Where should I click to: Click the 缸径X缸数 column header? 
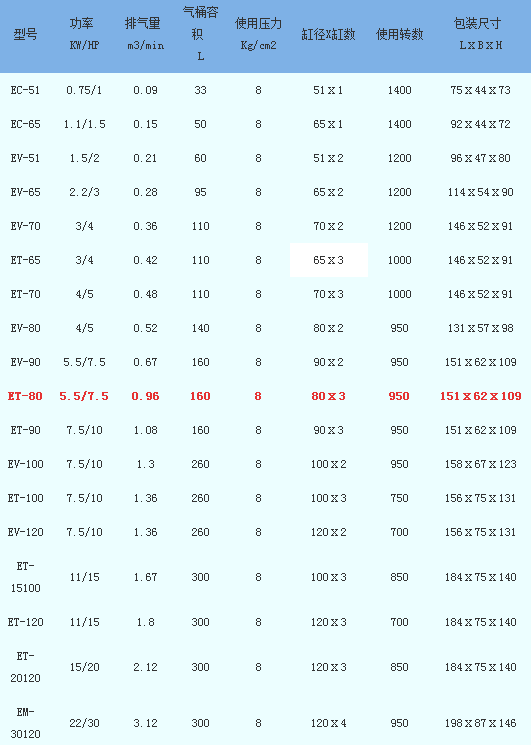[x=328, y=34]
